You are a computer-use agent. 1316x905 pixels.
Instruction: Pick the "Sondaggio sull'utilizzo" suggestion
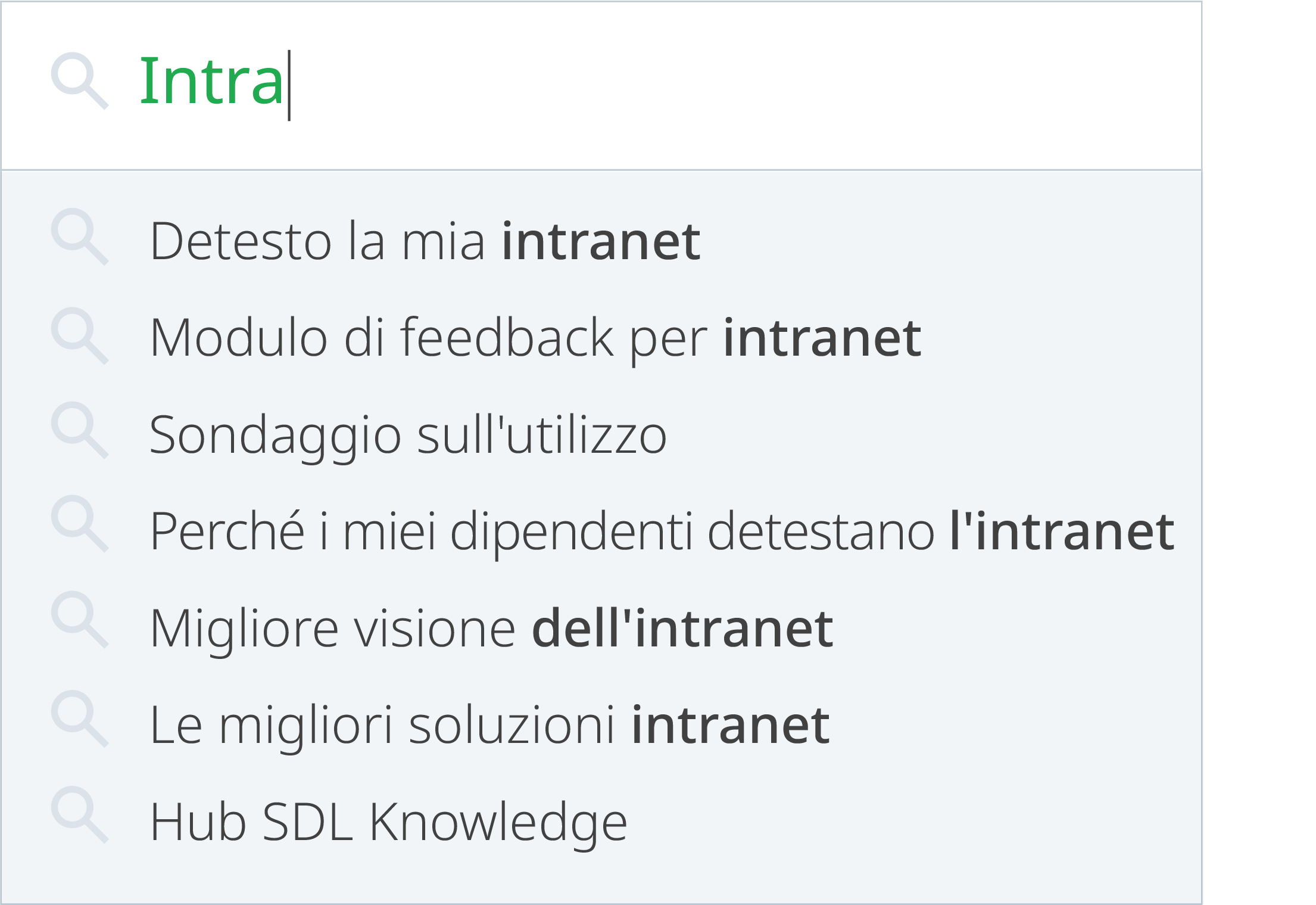point(408,435)
